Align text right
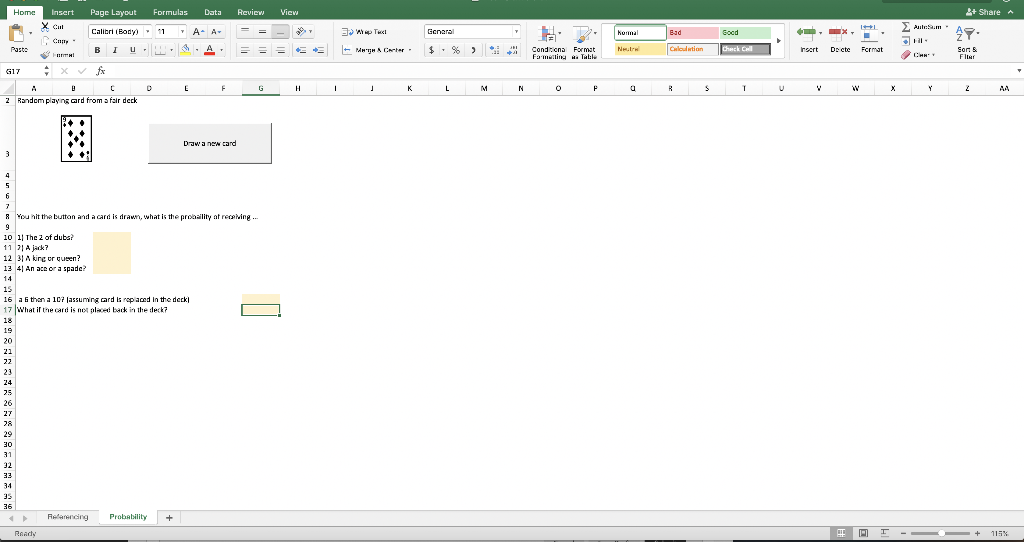 point(280,50)
